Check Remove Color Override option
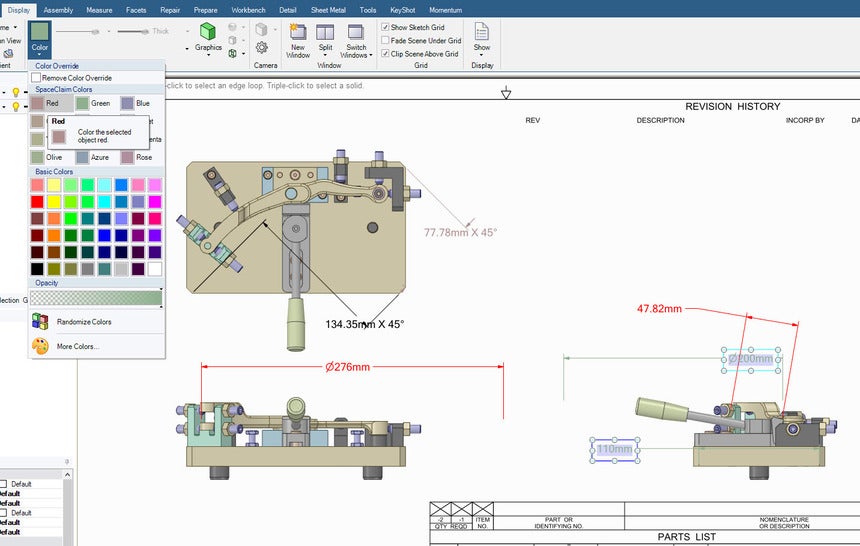860x546 pixels. [x=37, y=78]
